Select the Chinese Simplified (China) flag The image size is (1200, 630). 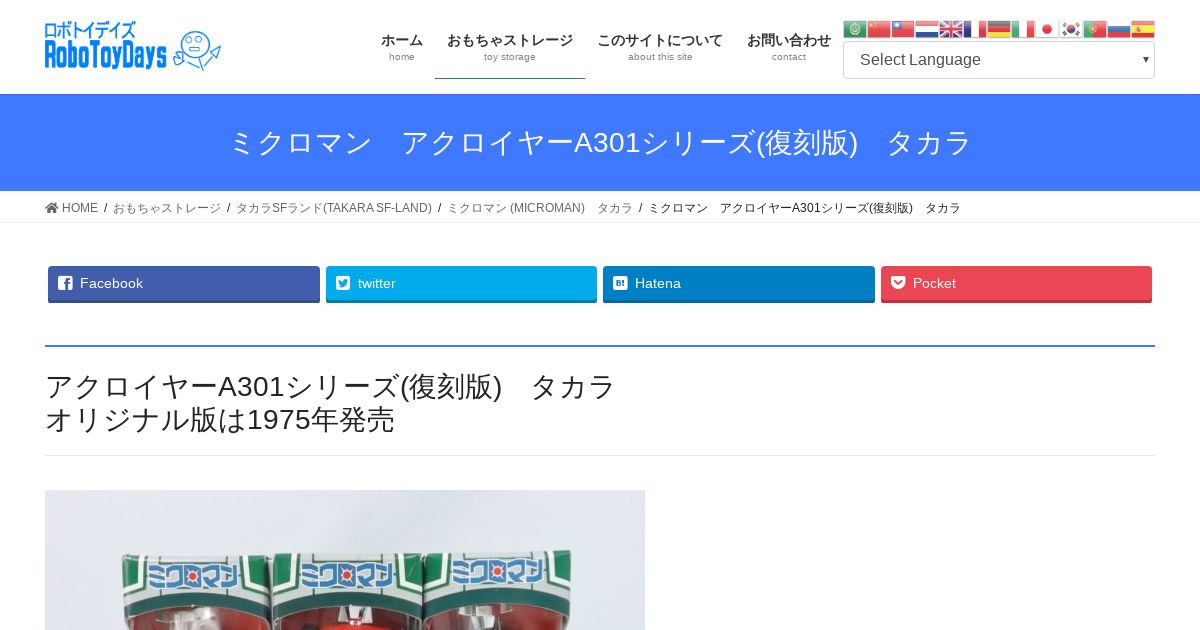click(x=879, y=29)
